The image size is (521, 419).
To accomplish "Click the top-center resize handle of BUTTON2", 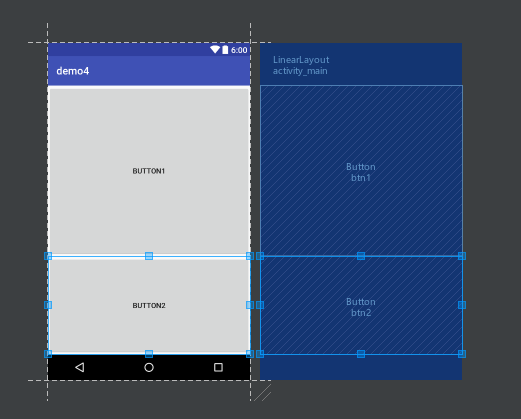I will [x=149, y=256].
